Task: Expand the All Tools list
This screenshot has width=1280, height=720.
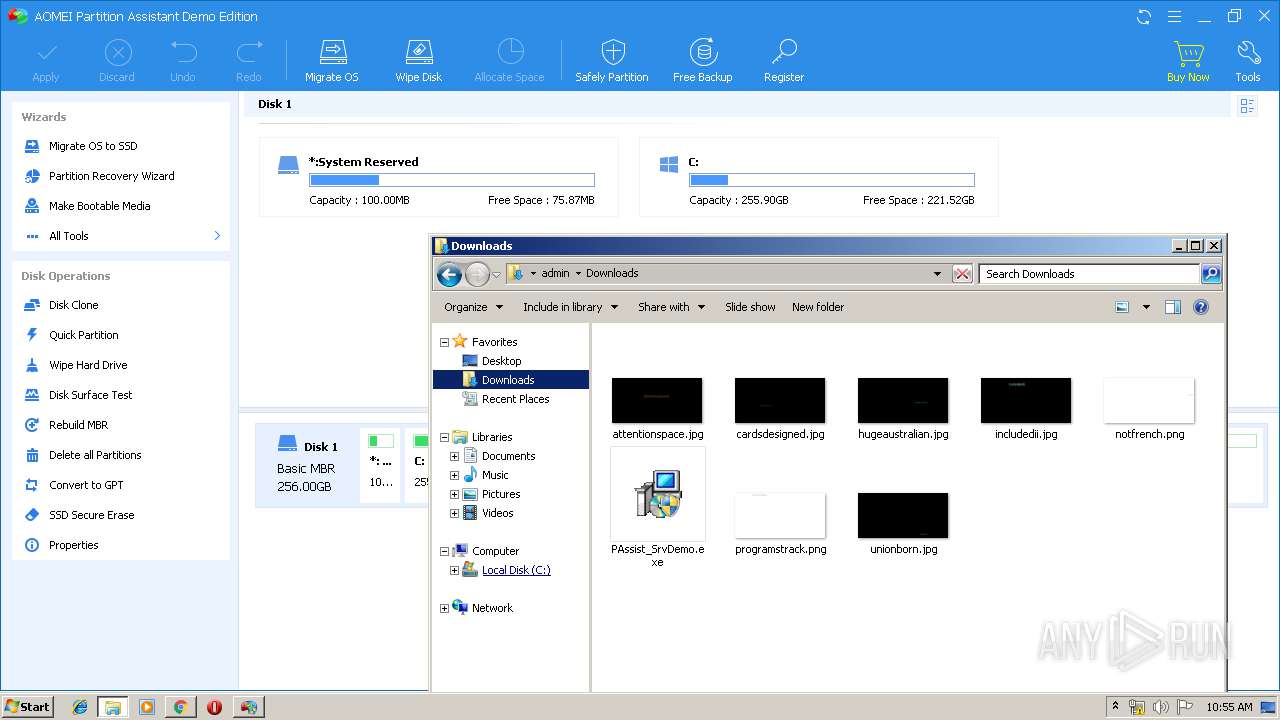Action: [124, 236]
